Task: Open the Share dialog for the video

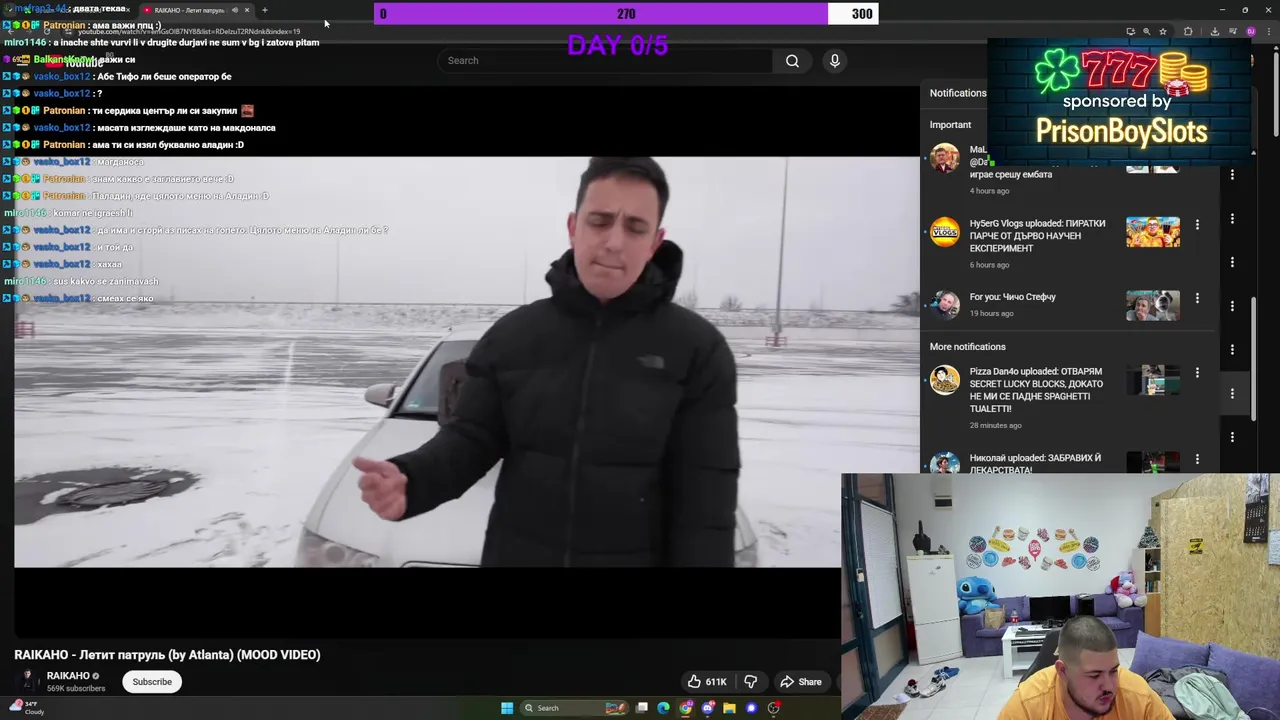Action: click(800, 682)
